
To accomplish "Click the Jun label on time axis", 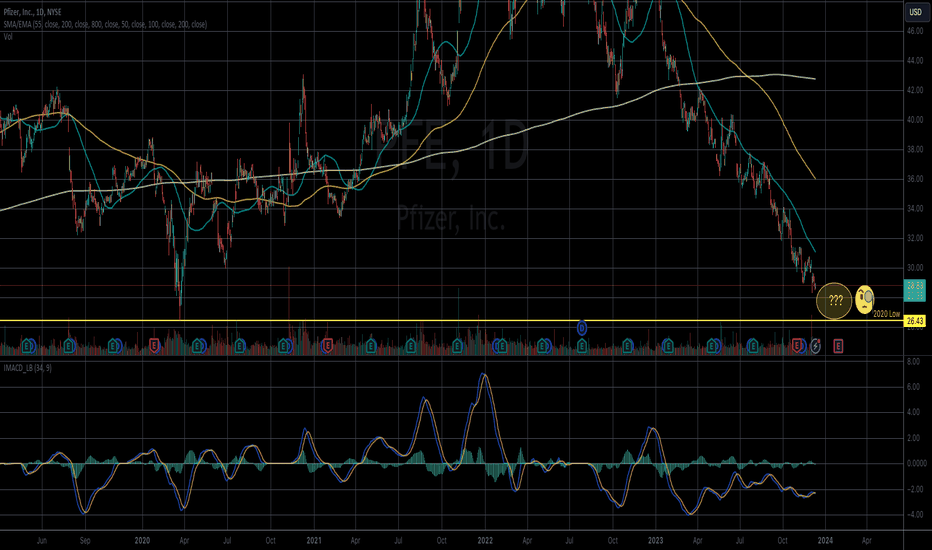I will pos(42,540).
